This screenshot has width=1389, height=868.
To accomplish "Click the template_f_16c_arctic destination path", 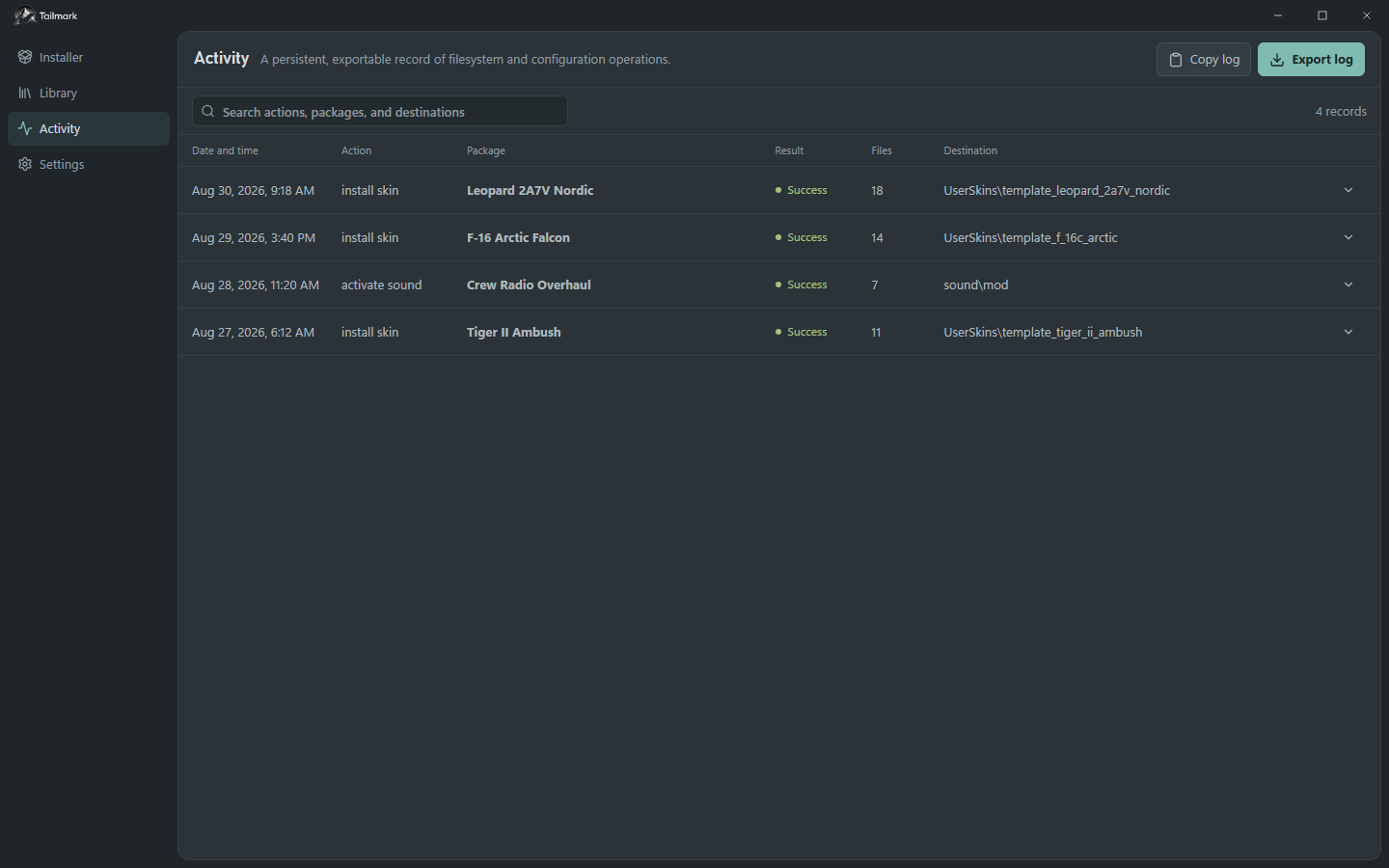I will tap(1030, 237).
